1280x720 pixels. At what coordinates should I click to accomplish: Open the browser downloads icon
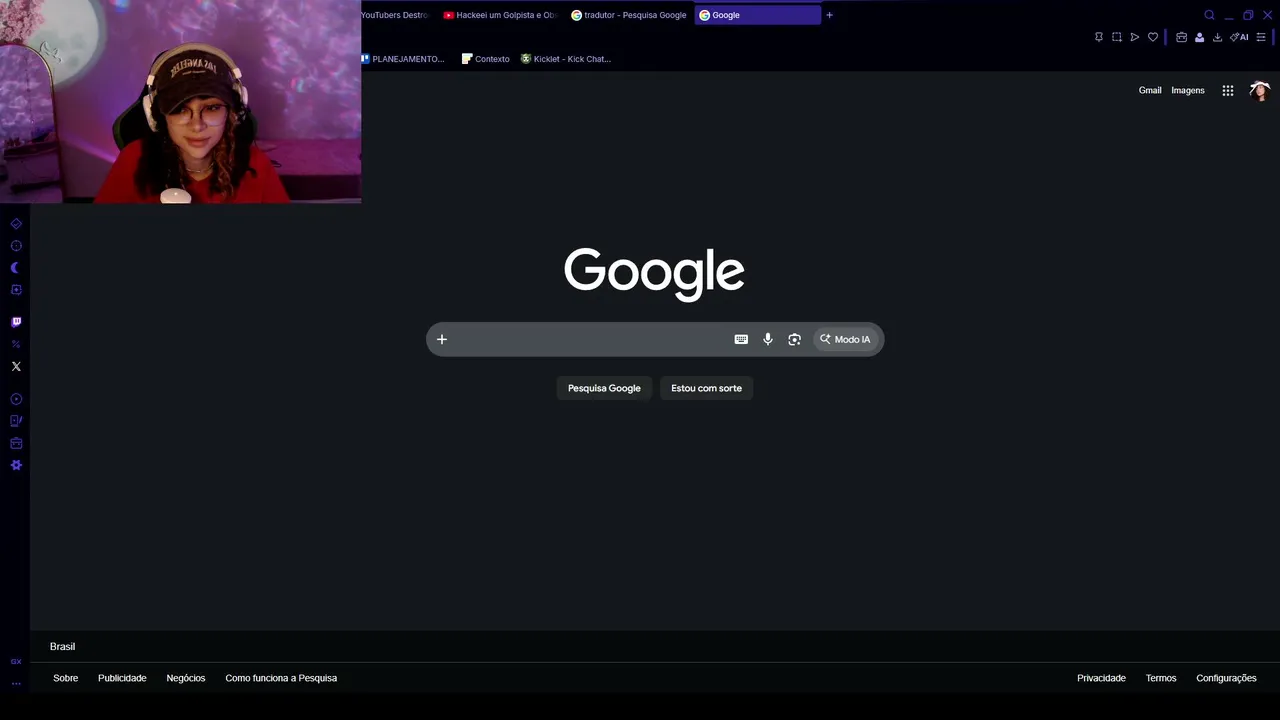1217,37
